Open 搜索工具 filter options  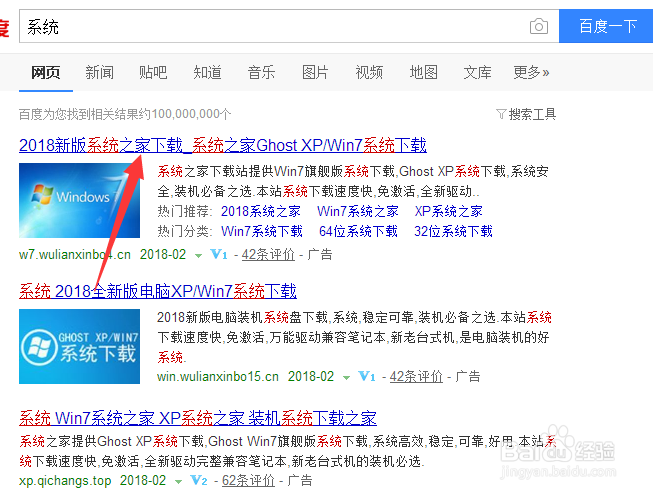pyautogui.click(x=532, y=114)
